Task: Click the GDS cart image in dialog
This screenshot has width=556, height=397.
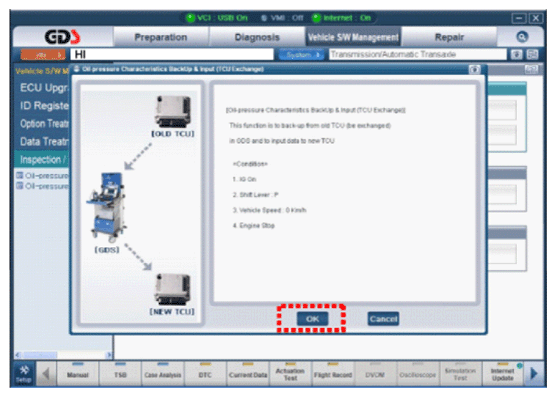Action: [x=106, y=207]
